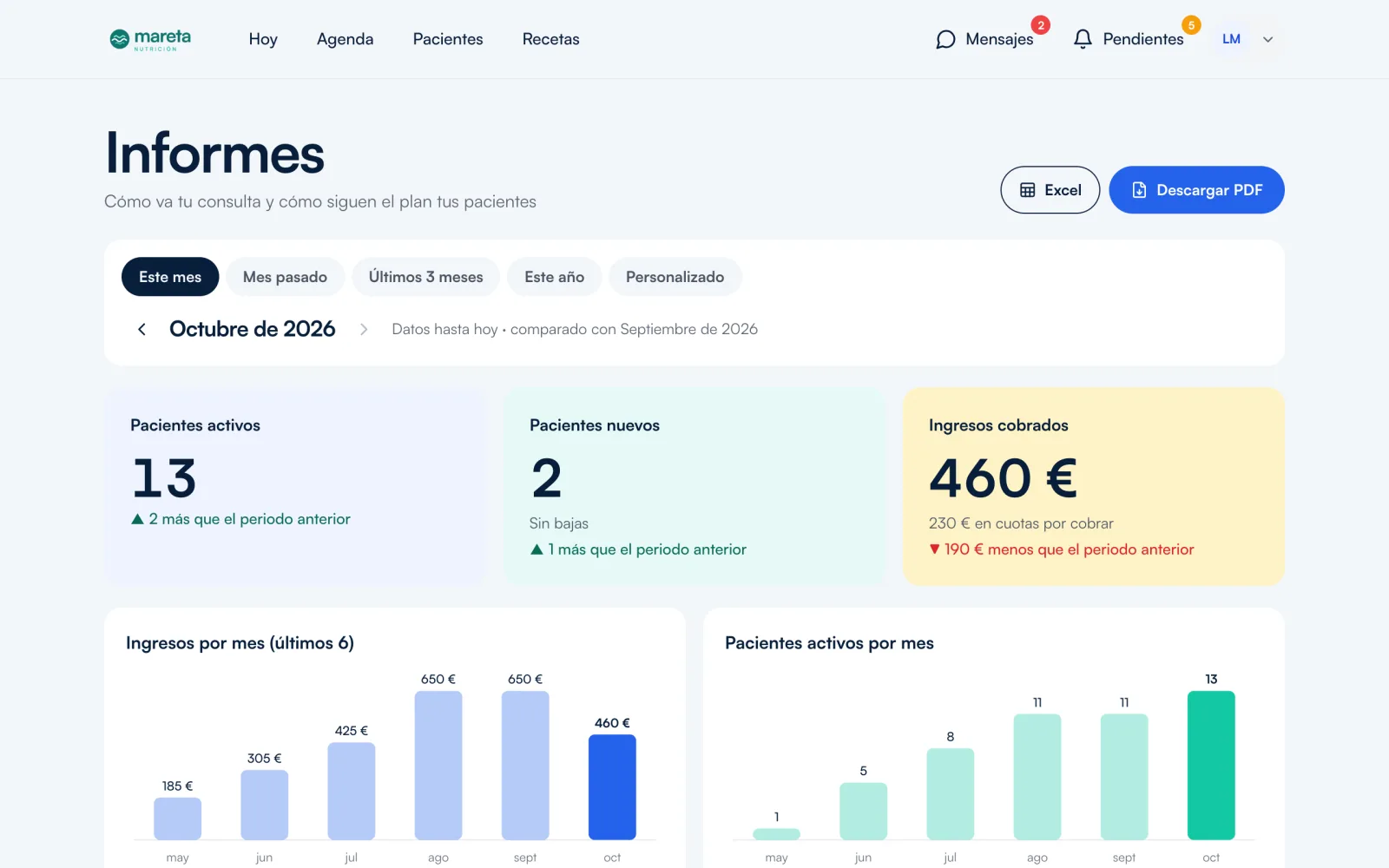Screen dimensions: 1389x868
Task: Expand the account dropdown chevron
Action: pyautogui.click(x=1267, y=39)
